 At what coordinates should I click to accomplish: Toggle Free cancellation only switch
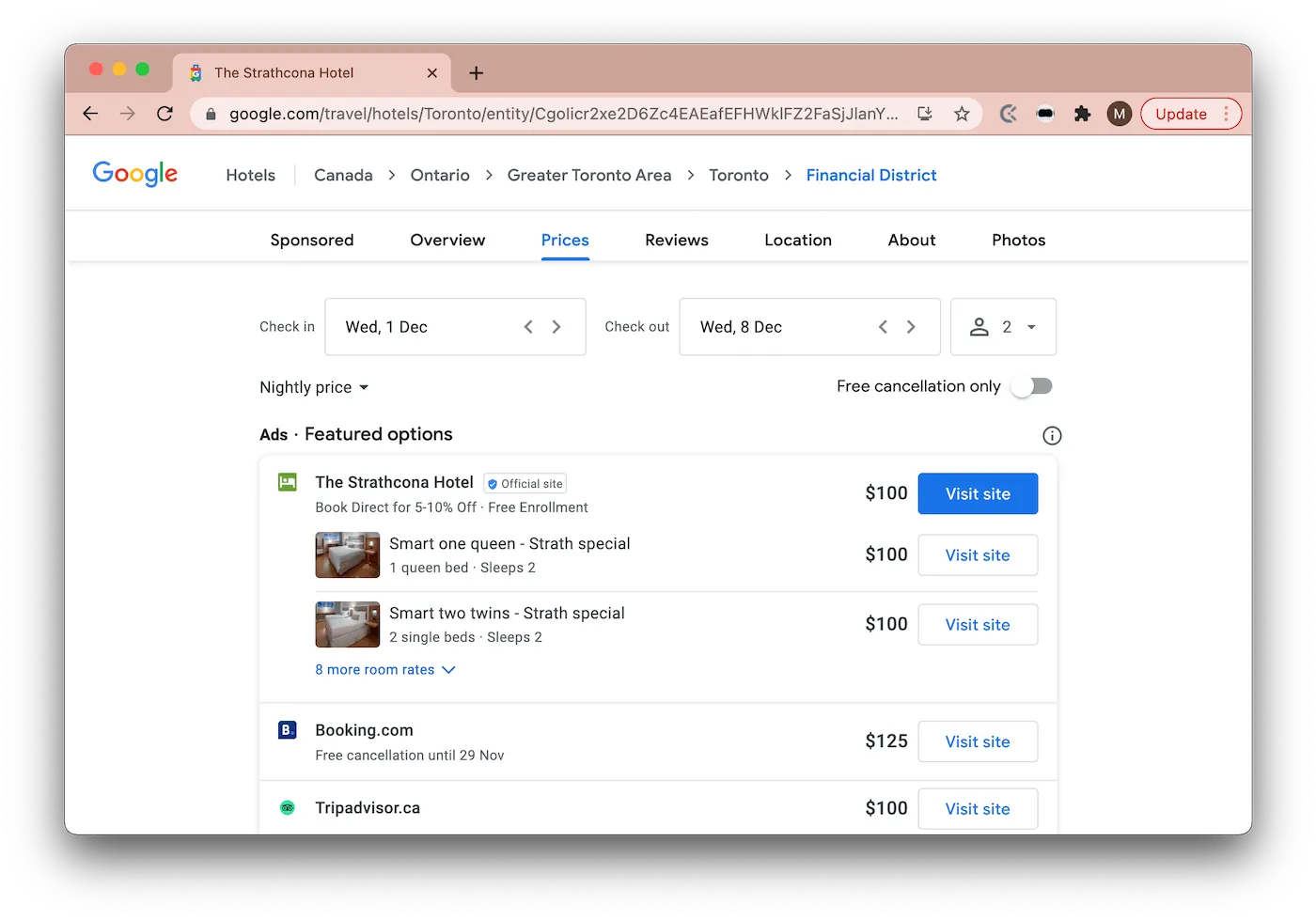(x=1032, y=386)
